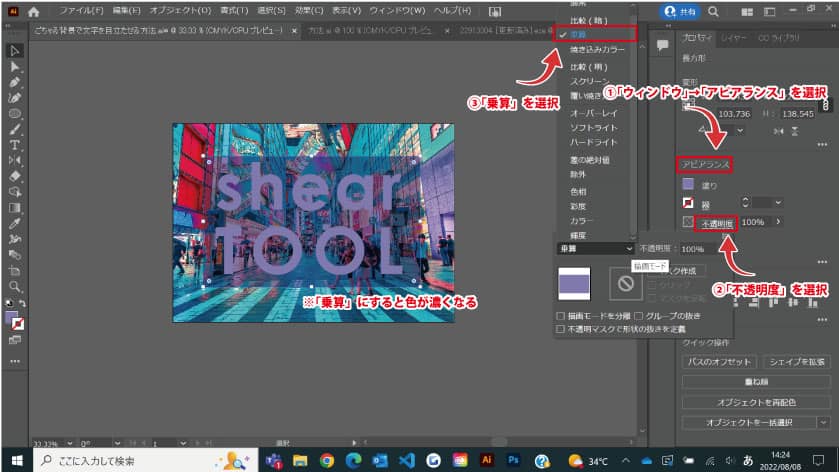Expand オブジェクトを一括選択 options arrow
This screenshot has height=472, width=839.
tap(823, 422)
